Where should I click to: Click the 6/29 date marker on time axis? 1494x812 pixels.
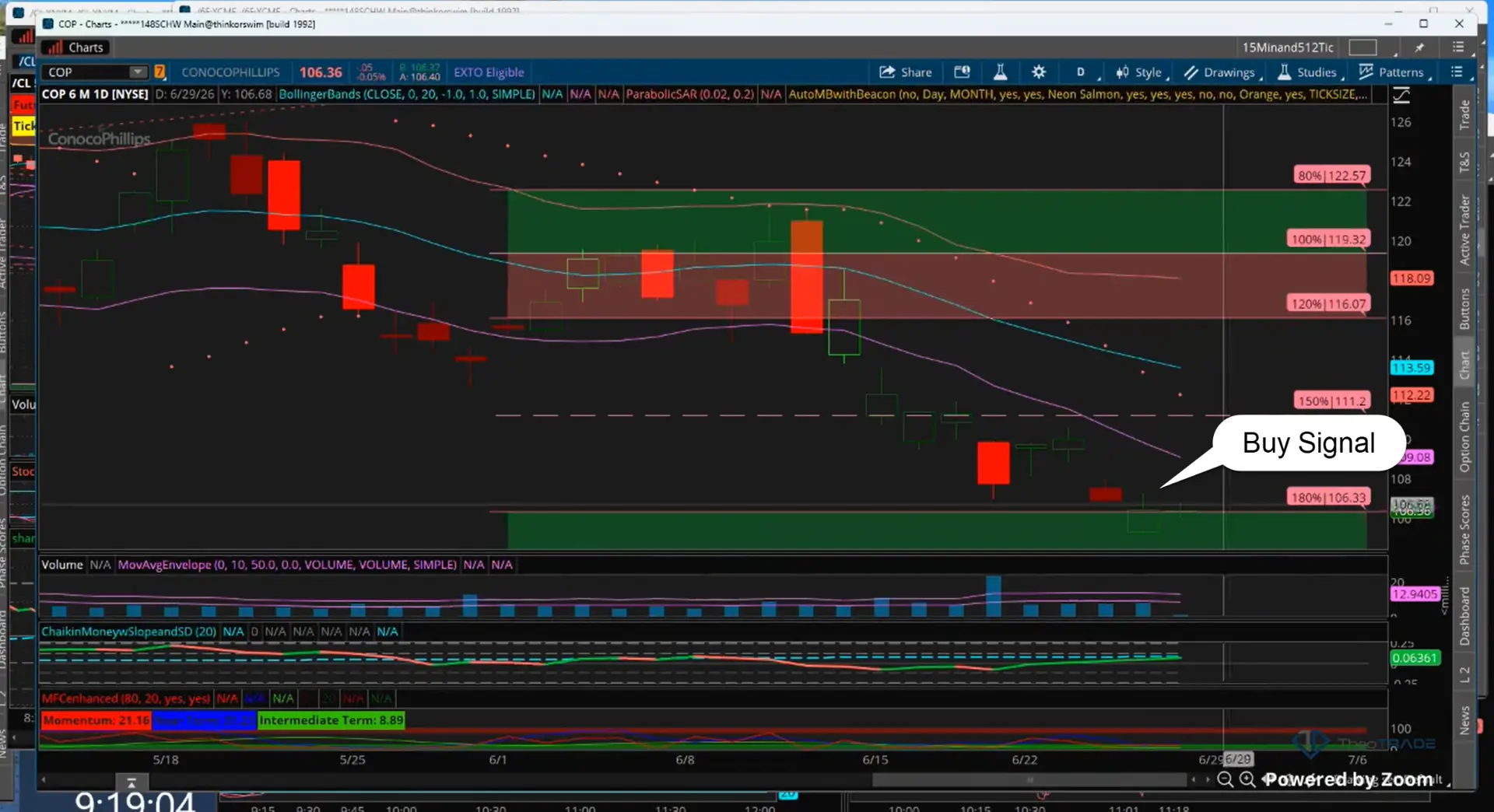[x=1238, y=759]
